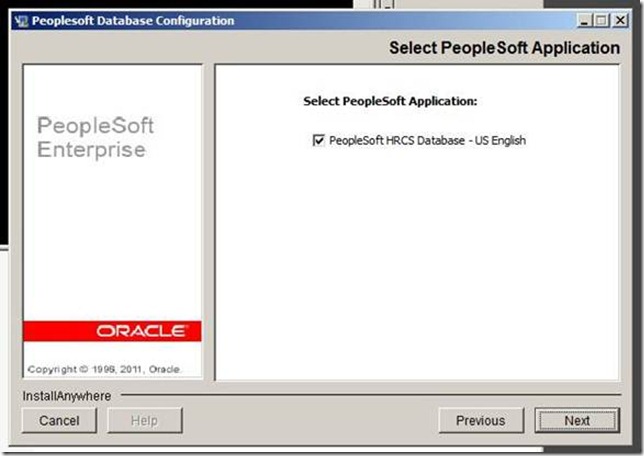644x456 pixels.
Task: Go to the Next installer step
Action: coord(577,420)
